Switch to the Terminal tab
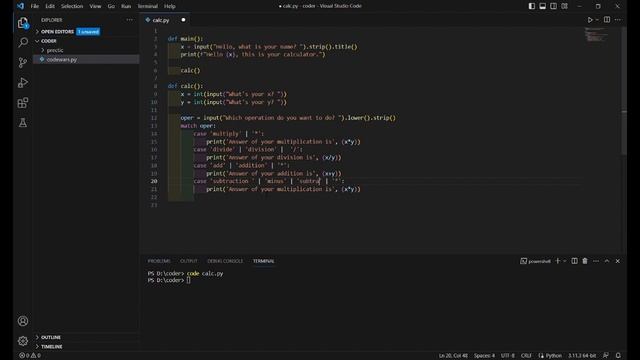 tap(263, 261)
